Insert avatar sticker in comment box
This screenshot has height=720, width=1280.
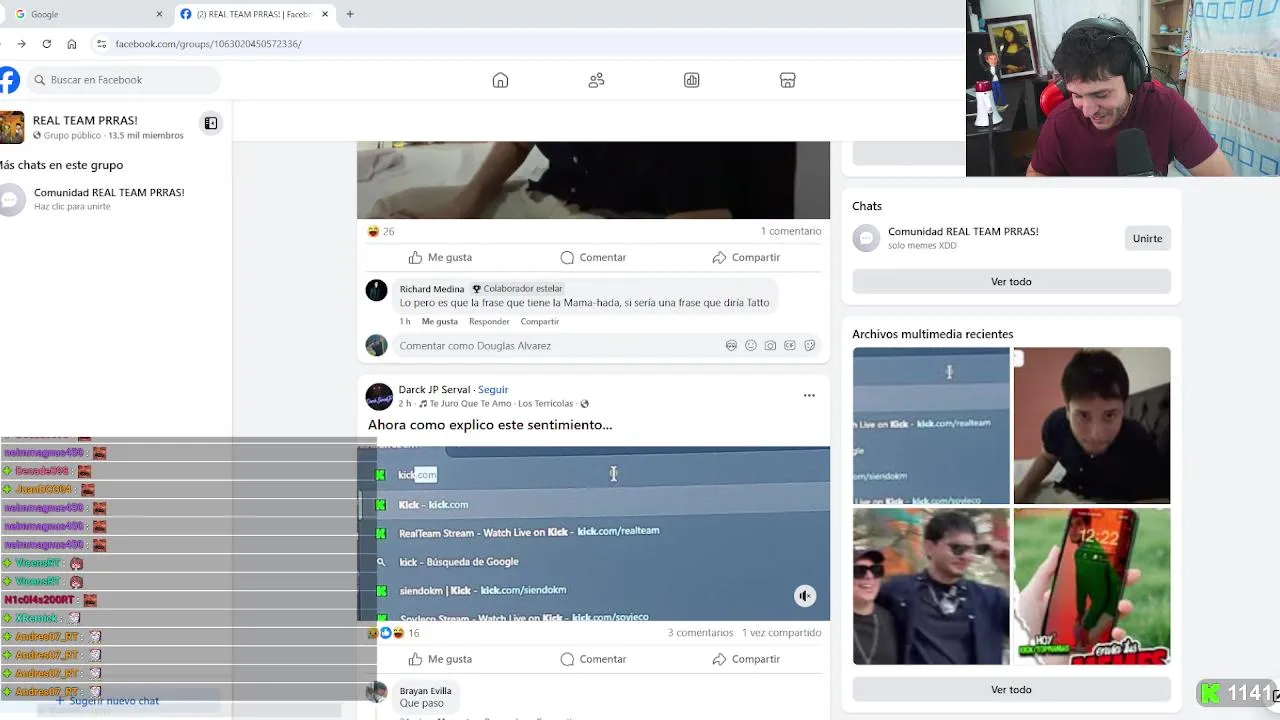pos(731,346)
